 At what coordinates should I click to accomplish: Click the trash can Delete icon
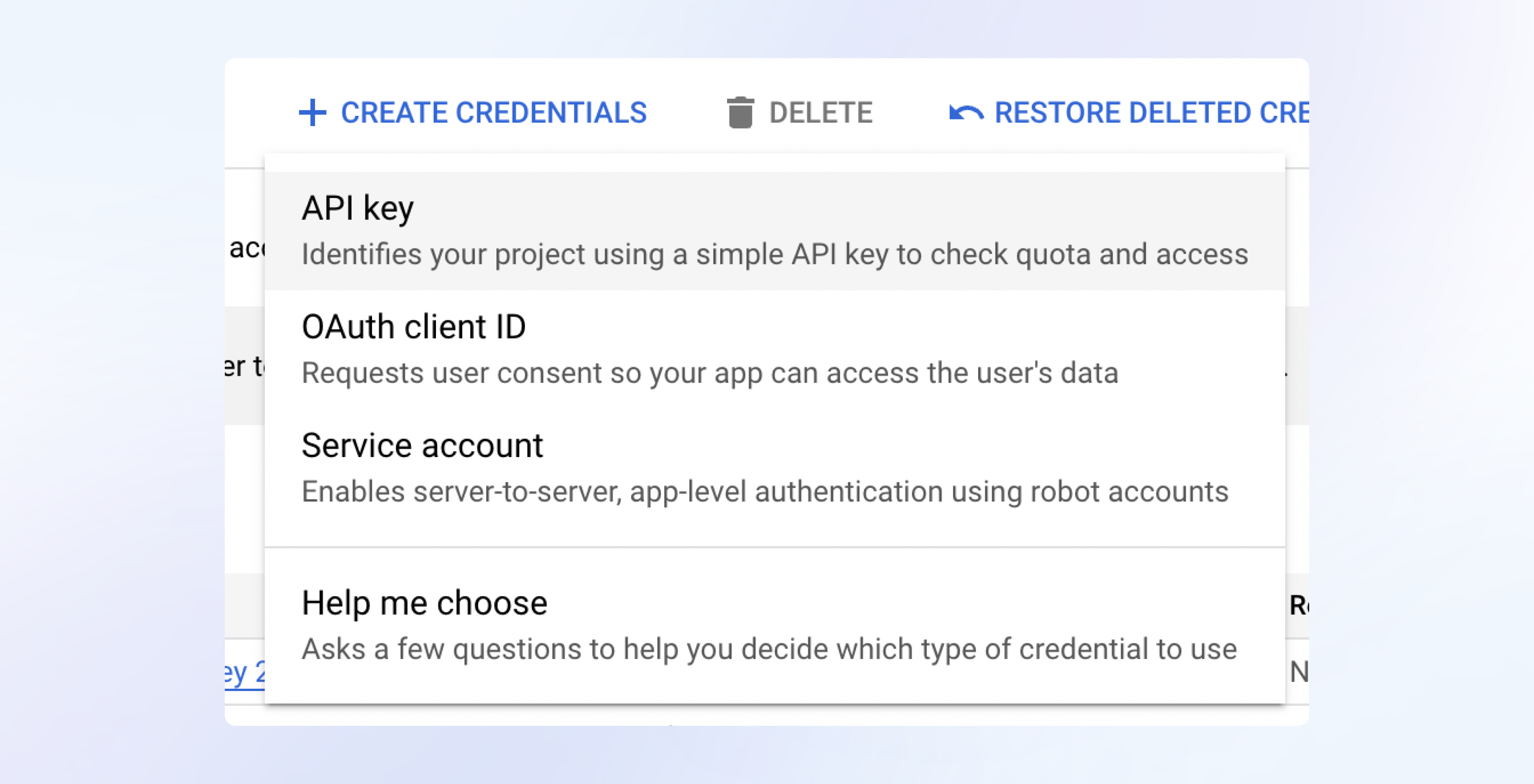pyautogui.click(x=740, y=112)
